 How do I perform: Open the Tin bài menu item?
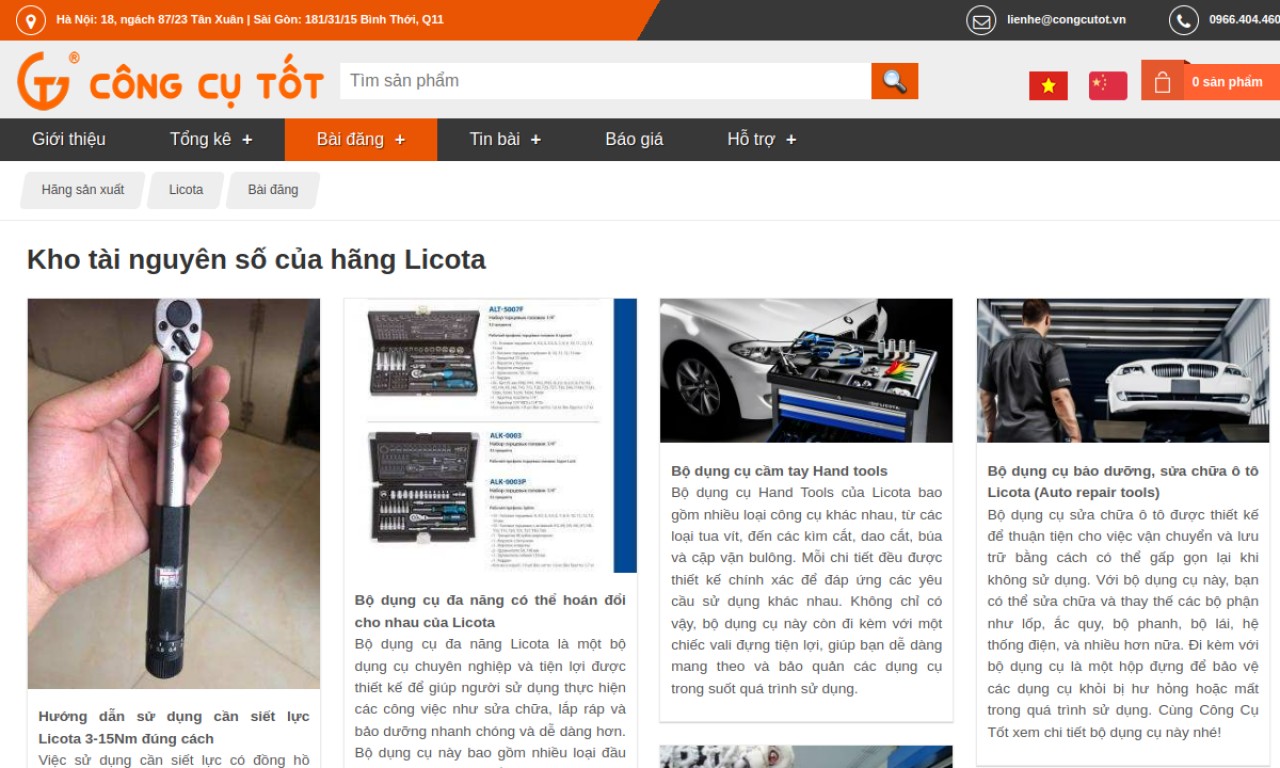tap(495, 139)
